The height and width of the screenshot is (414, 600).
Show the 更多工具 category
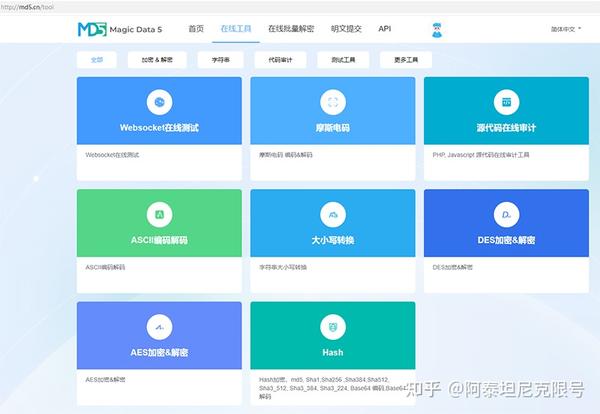(406, 60)
